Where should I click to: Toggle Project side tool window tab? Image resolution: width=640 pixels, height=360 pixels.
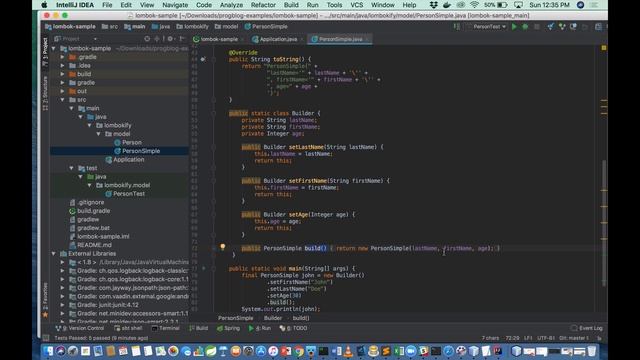(45, 52)
